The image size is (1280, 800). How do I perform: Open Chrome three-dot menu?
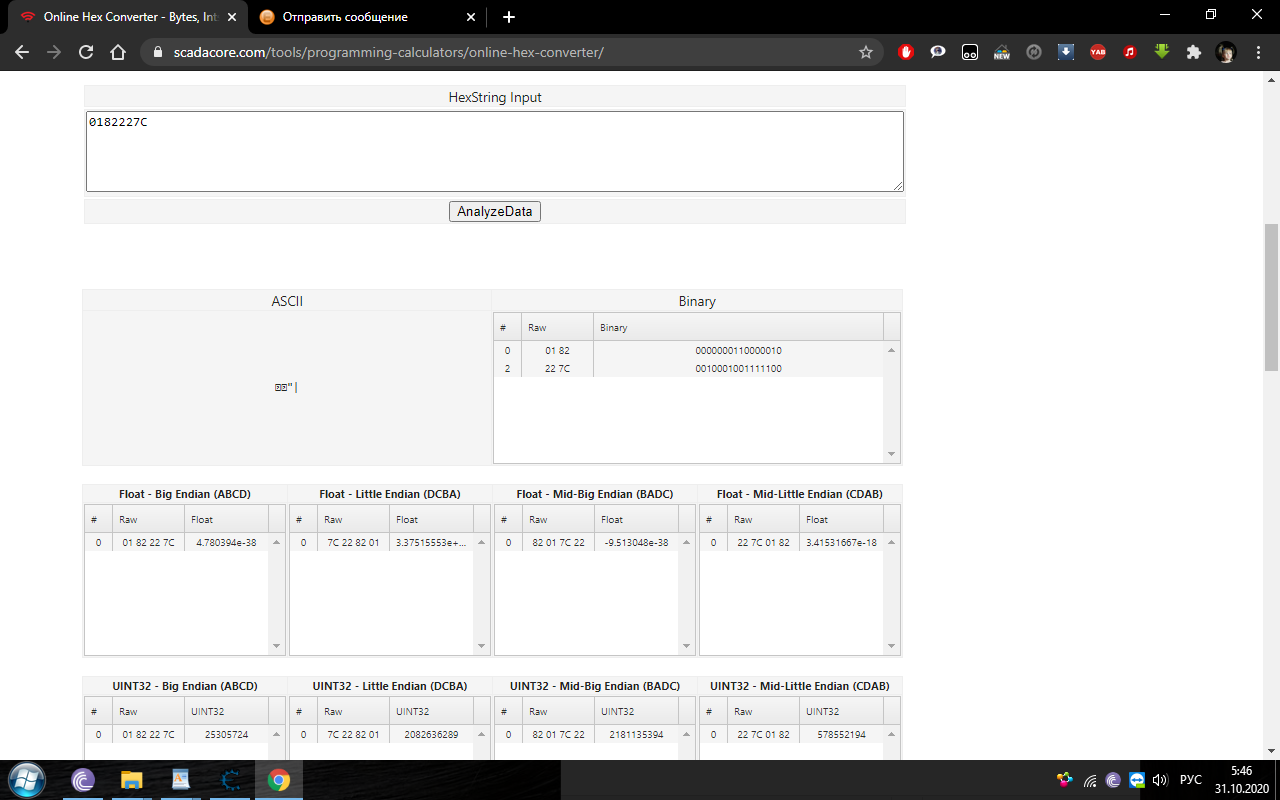(x=1258, y=52)
